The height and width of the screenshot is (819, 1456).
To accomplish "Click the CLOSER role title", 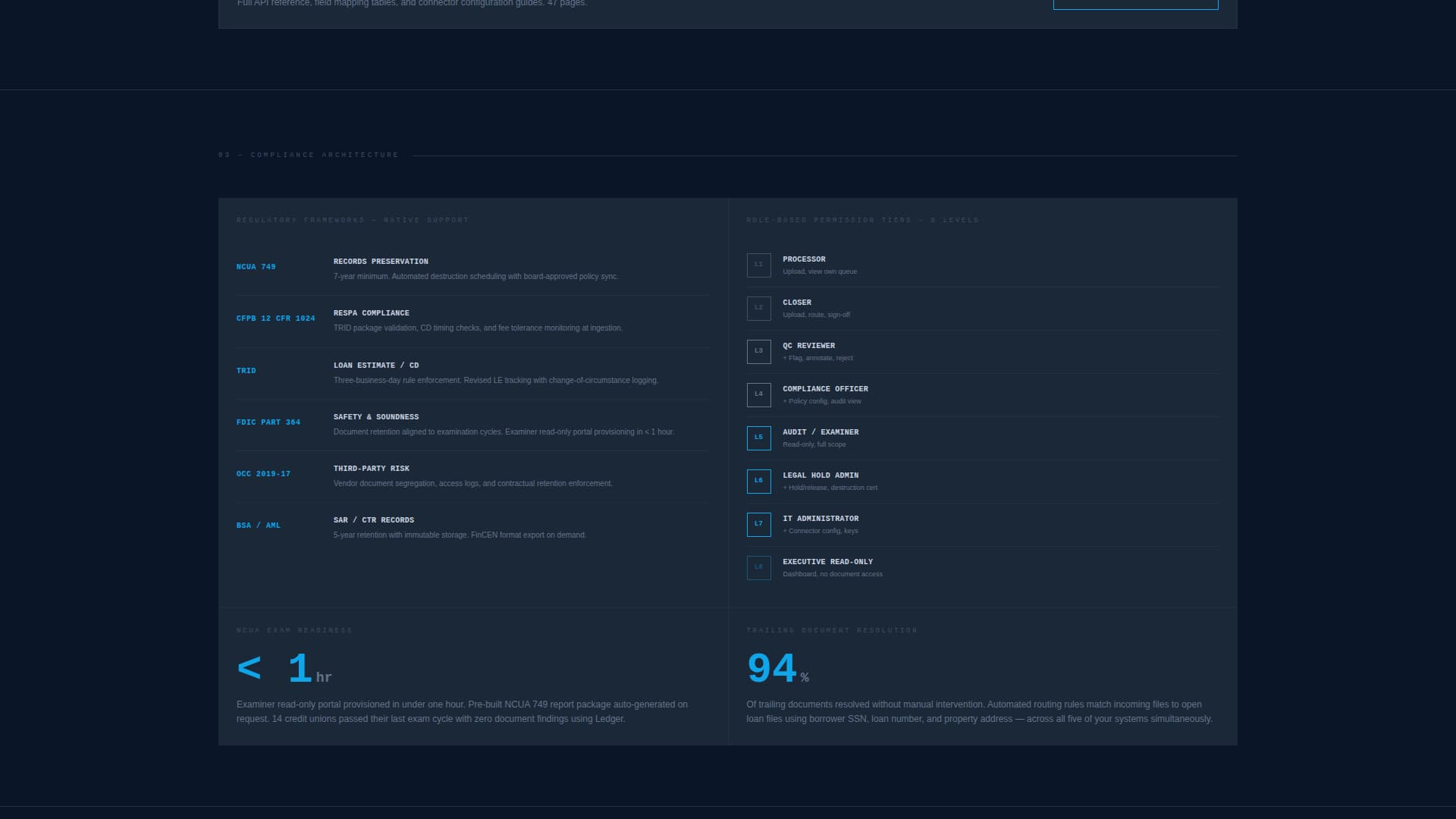I will [797, 303].
